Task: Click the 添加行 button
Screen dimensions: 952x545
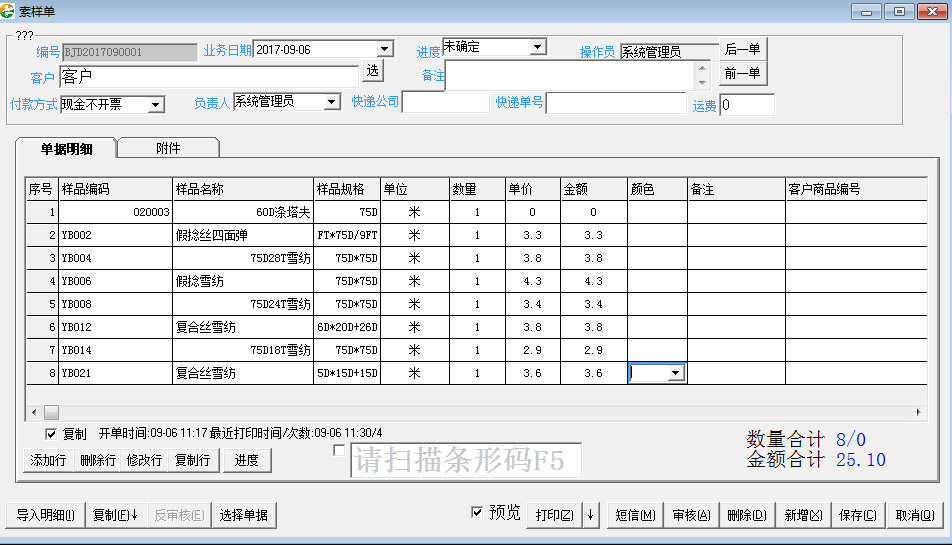Action: click(x=48, y=460)
